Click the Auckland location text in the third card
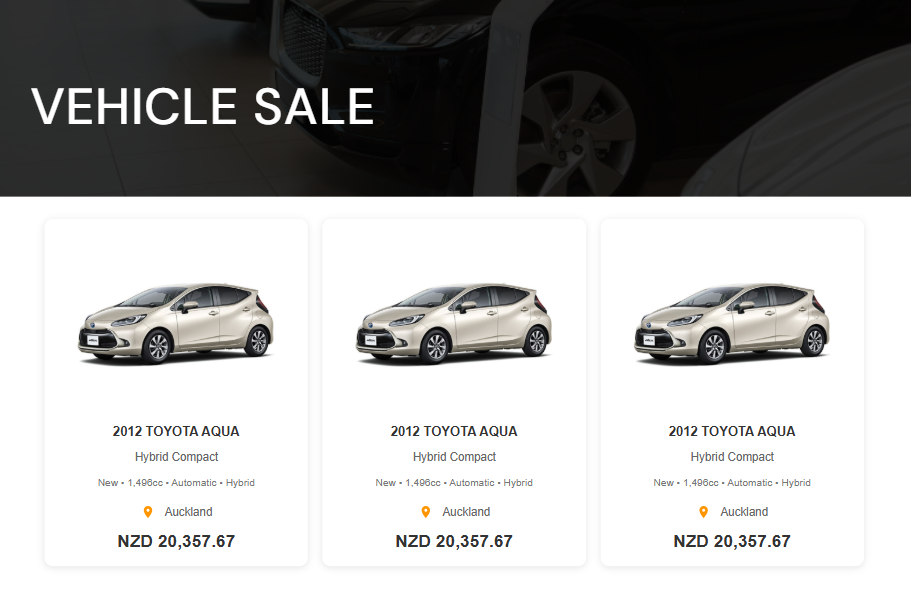This screenshot has width=911, height=596. [744, 512]
